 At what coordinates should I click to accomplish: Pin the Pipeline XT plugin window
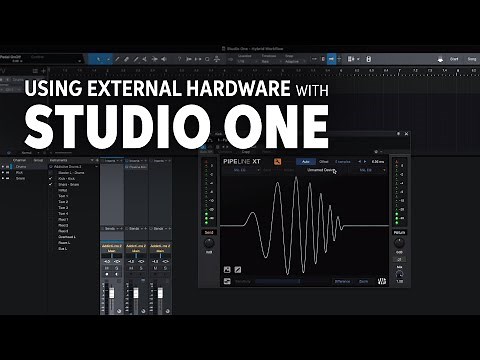(x=398, y=134)
